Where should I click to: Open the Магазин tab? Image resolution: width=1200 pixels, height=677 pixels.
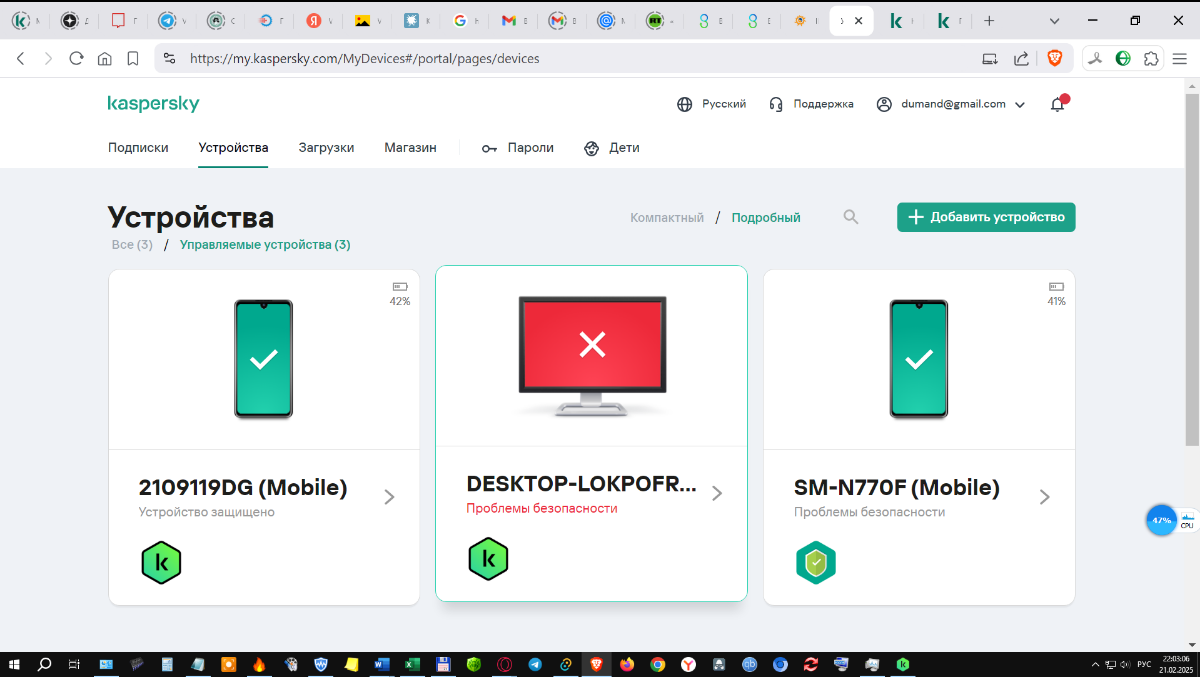tap(410, 147)
